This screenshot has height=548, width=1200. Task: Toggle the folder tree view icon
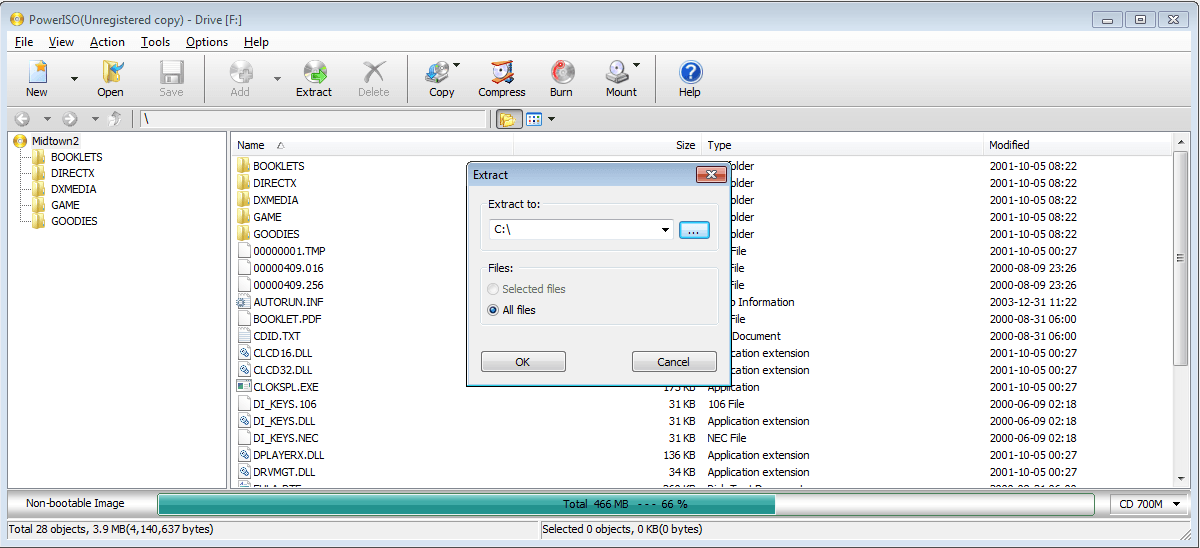[509, 119]
